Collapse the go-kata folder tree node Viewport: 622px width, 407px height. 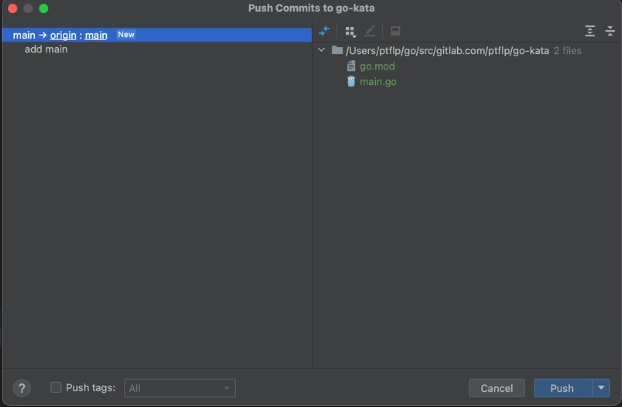click(x=321, y=50)
